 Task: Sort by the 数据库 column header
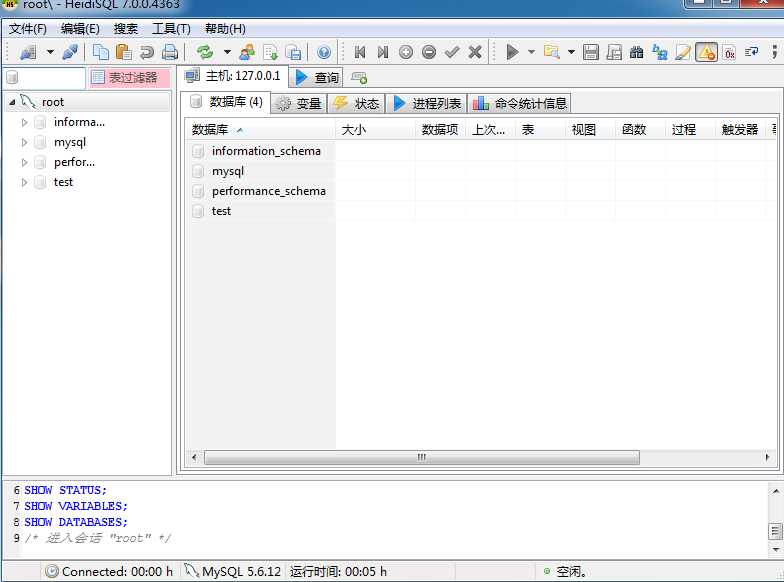click(x=260, y=130)
